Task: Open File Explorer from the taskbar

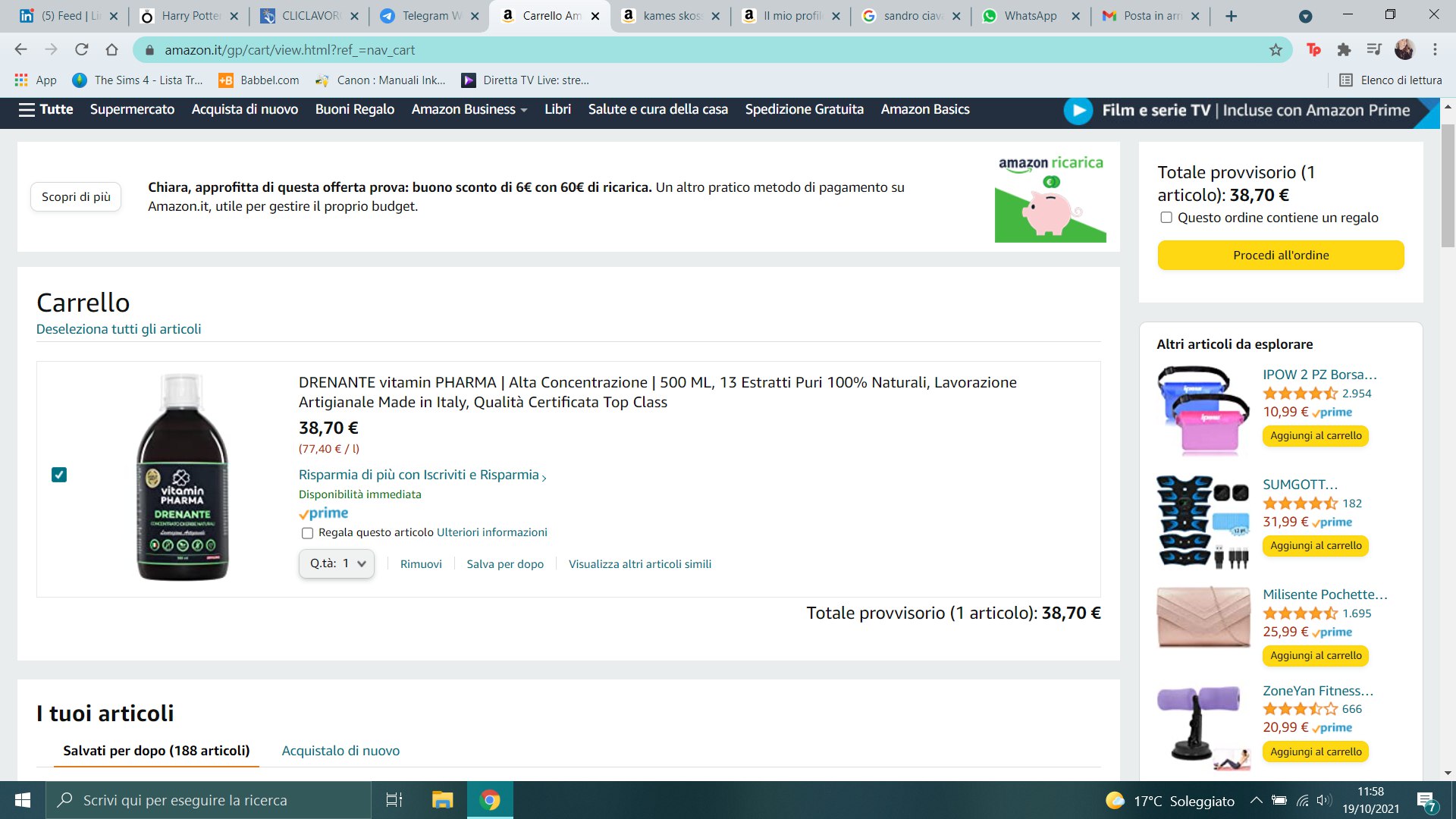Action: (x=442, y=800)
